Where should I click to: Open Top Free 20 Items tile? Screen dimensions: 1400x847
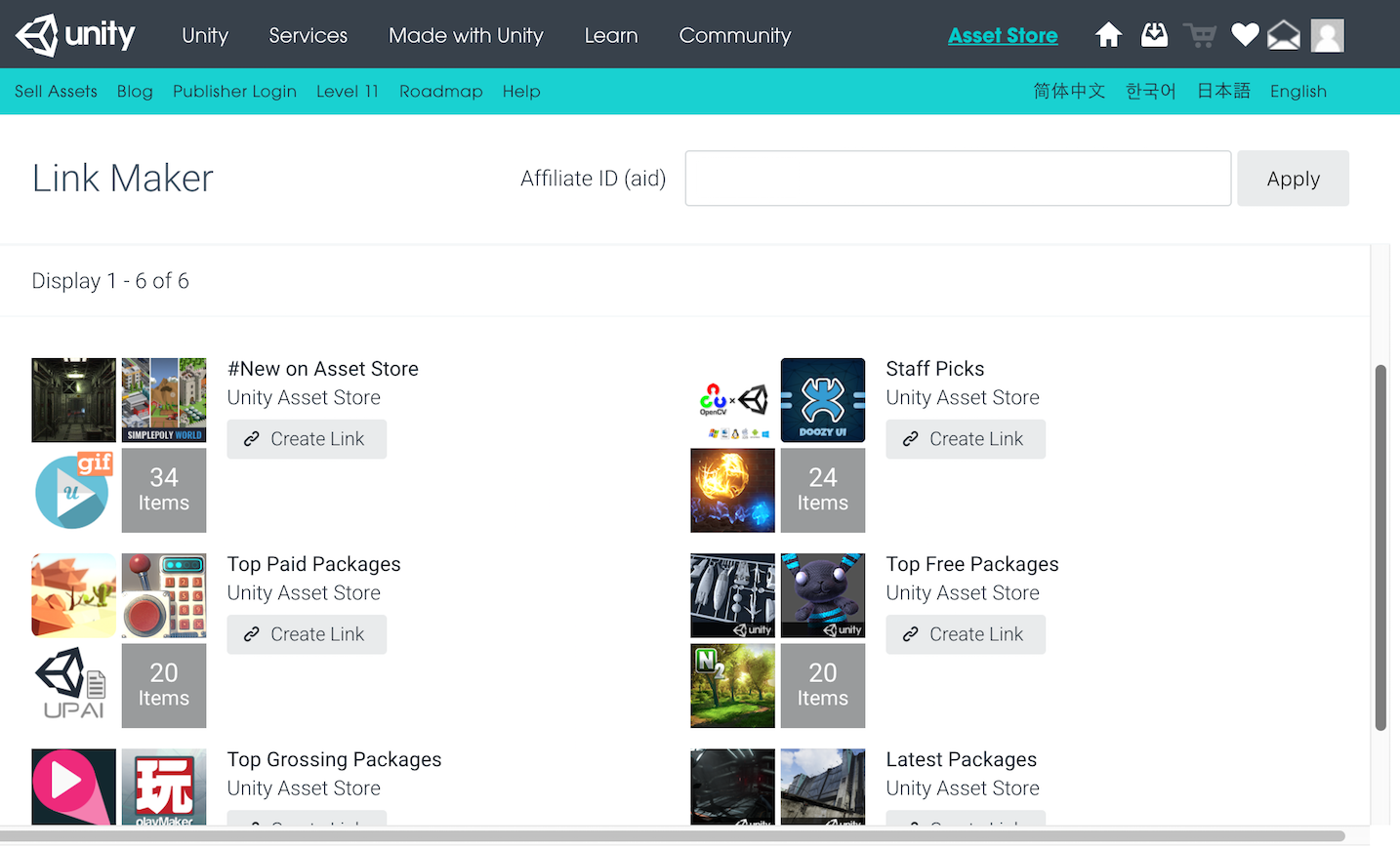pyautogui.click(x=823, y=685)
